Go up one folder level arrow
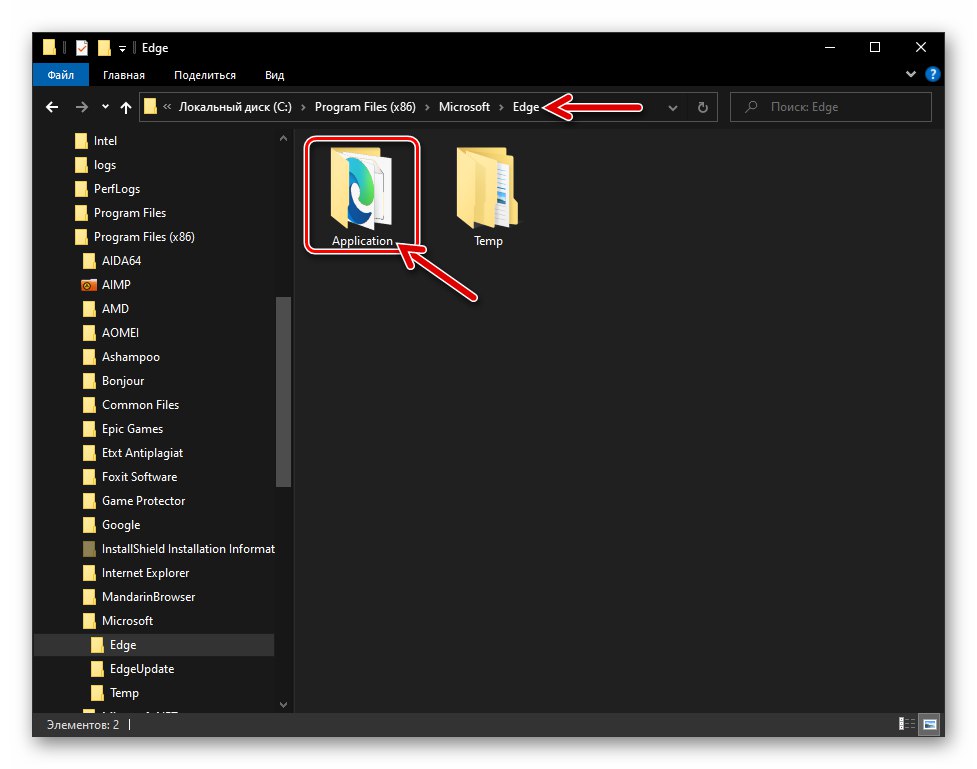Viewport: 977px width, 769px height. [126, 107]
